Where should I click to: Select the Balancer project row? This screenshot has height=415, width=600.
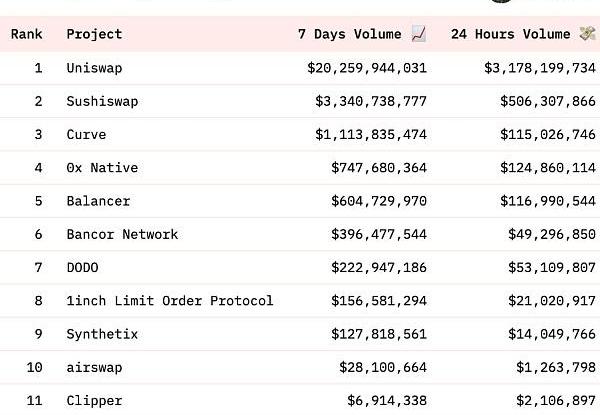98,201
